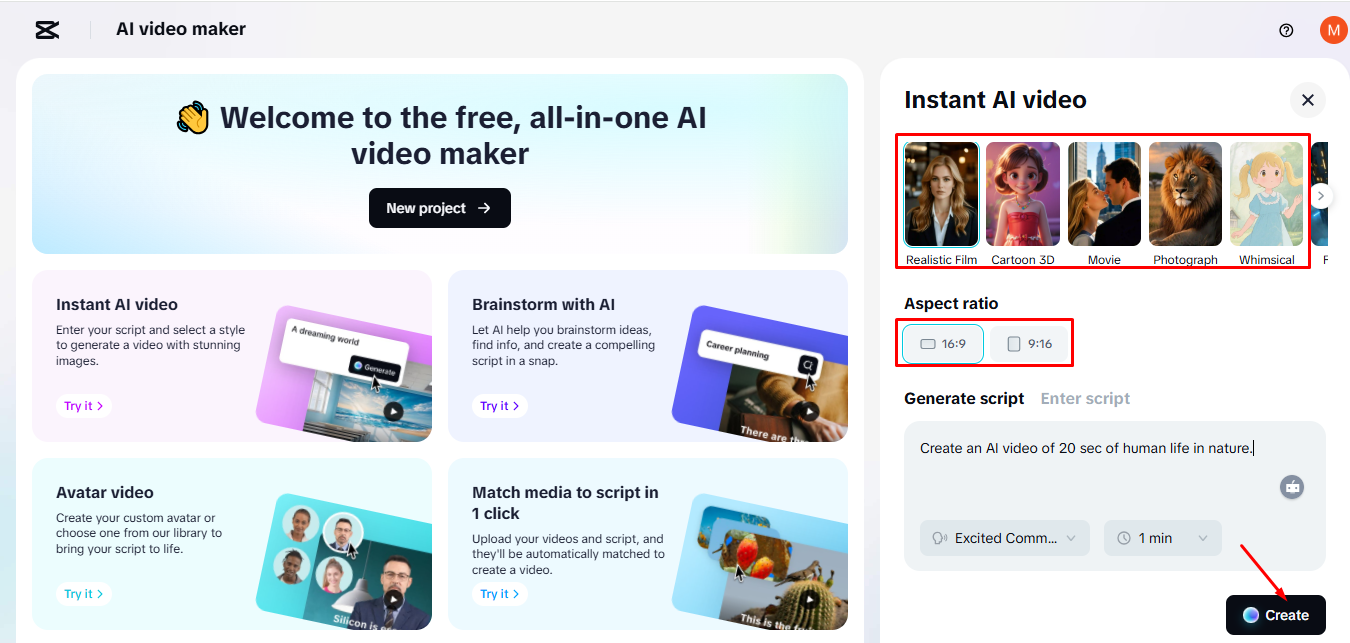The image size is (1350, 643).
Task: Expand more styles with the right arrow
Action: pyautogui.click(x=1320, y=196)
